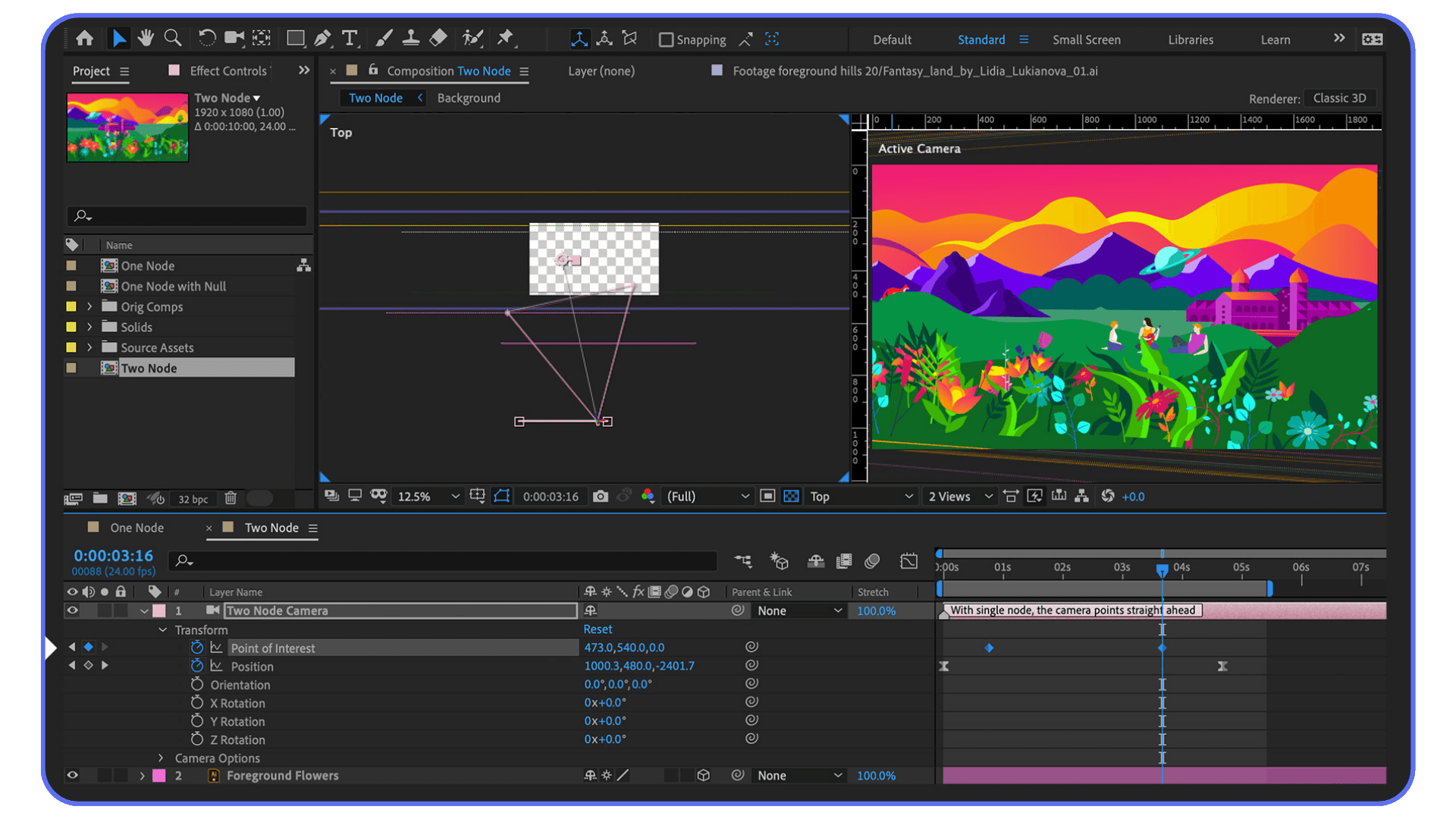Select the Roto Brush tool

[472, 38]
